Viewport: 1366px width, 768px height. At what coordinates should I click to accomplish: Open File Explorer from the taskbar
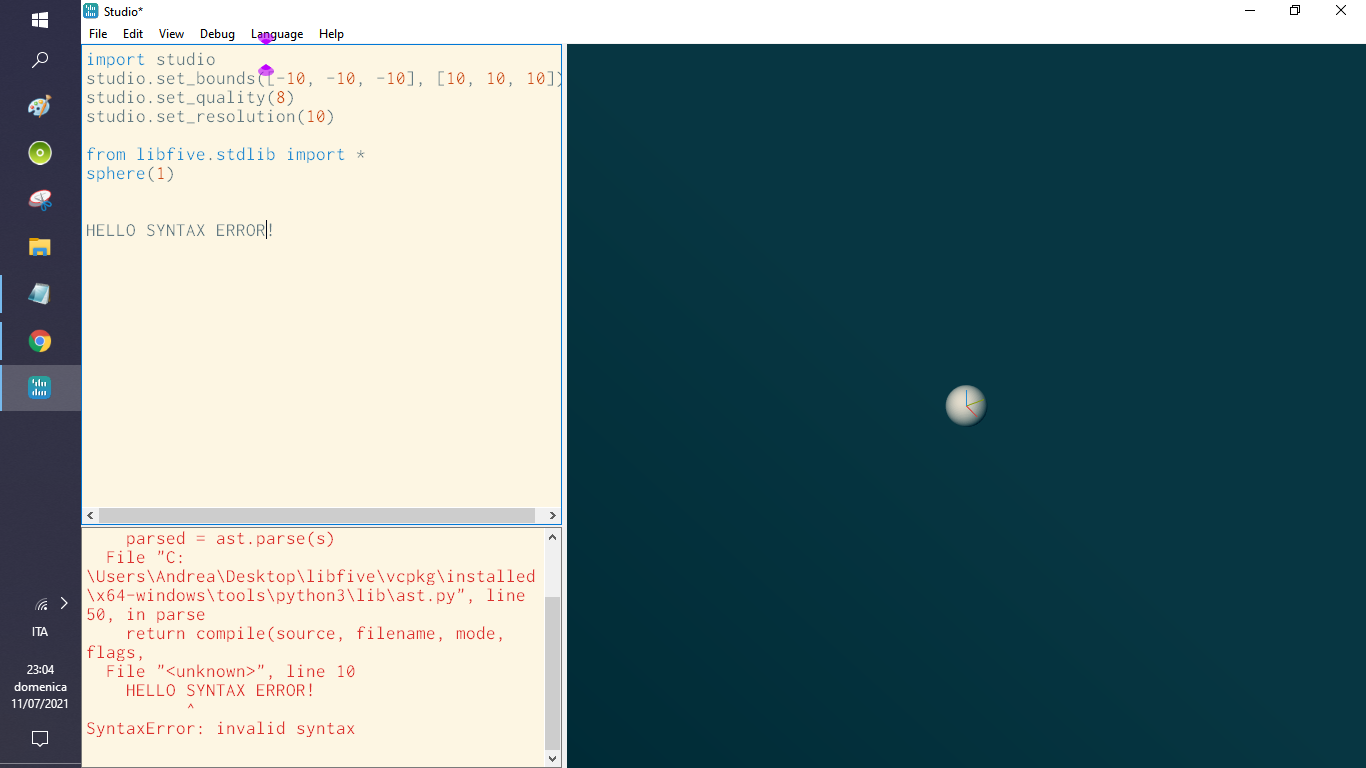[40, 246]
